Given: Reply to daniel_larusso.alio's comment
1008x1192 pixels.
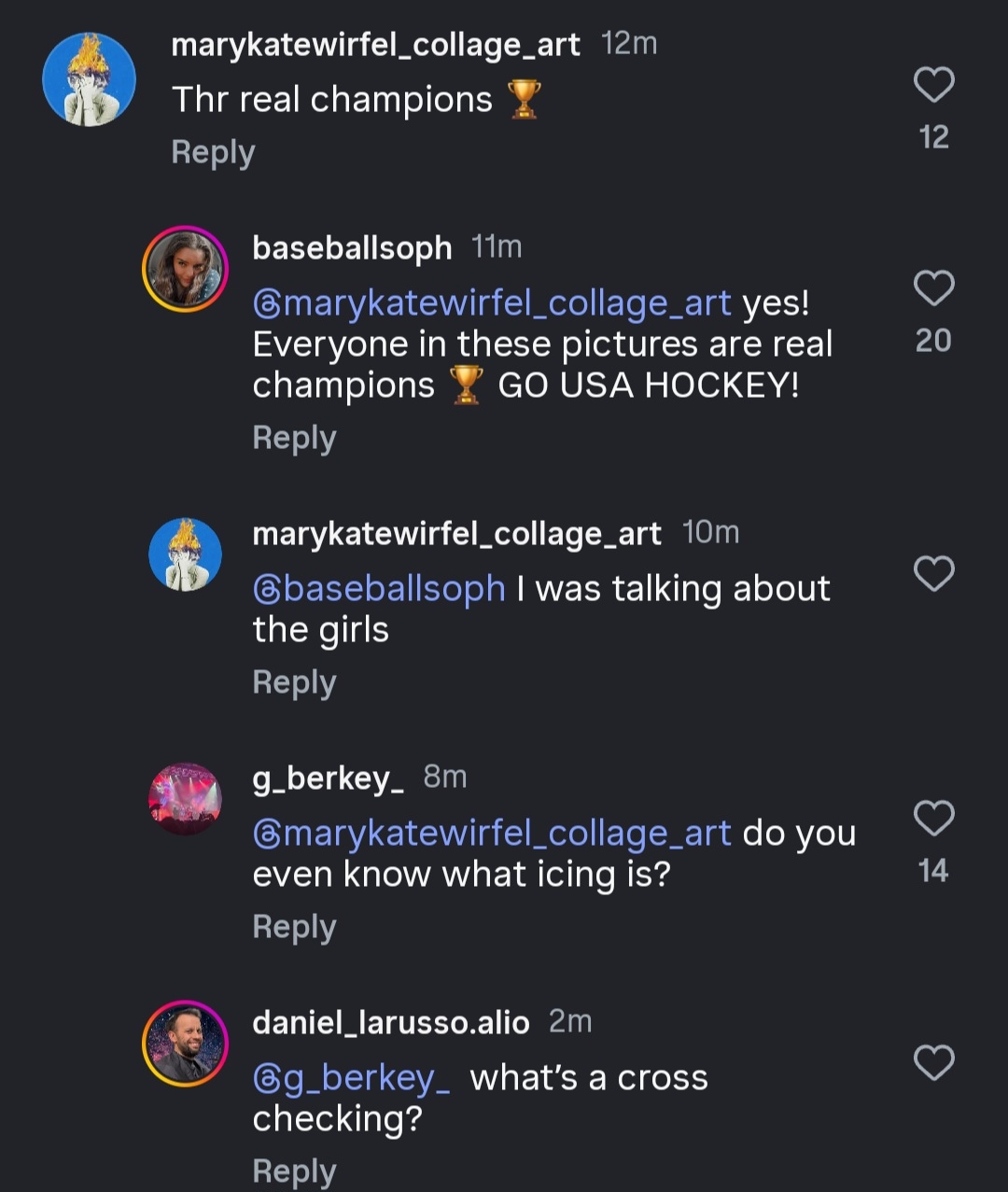Looking at the screenshot, I should (294, 1171).
